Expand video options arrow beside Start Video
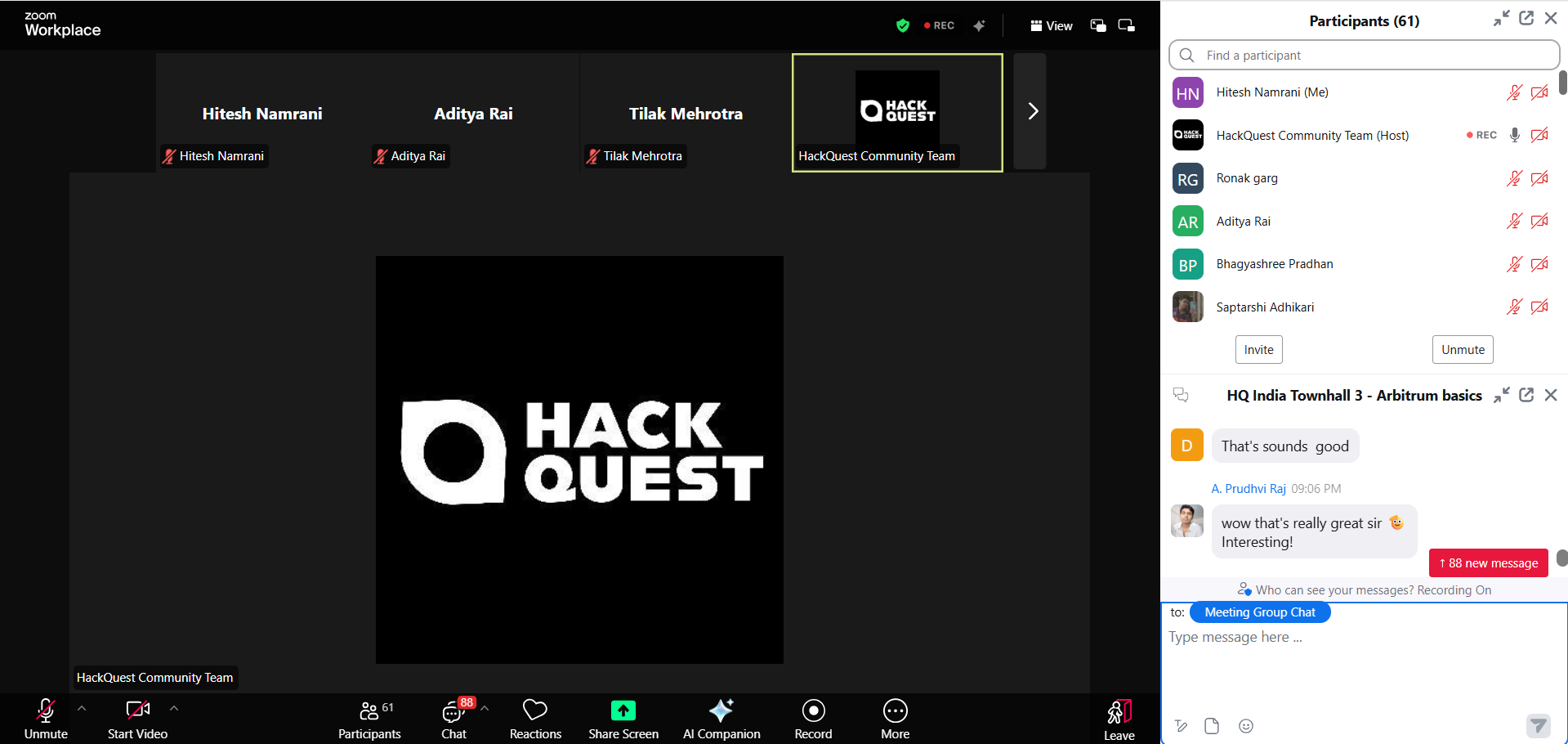The image size is (1568, 744). pos(174,709)
